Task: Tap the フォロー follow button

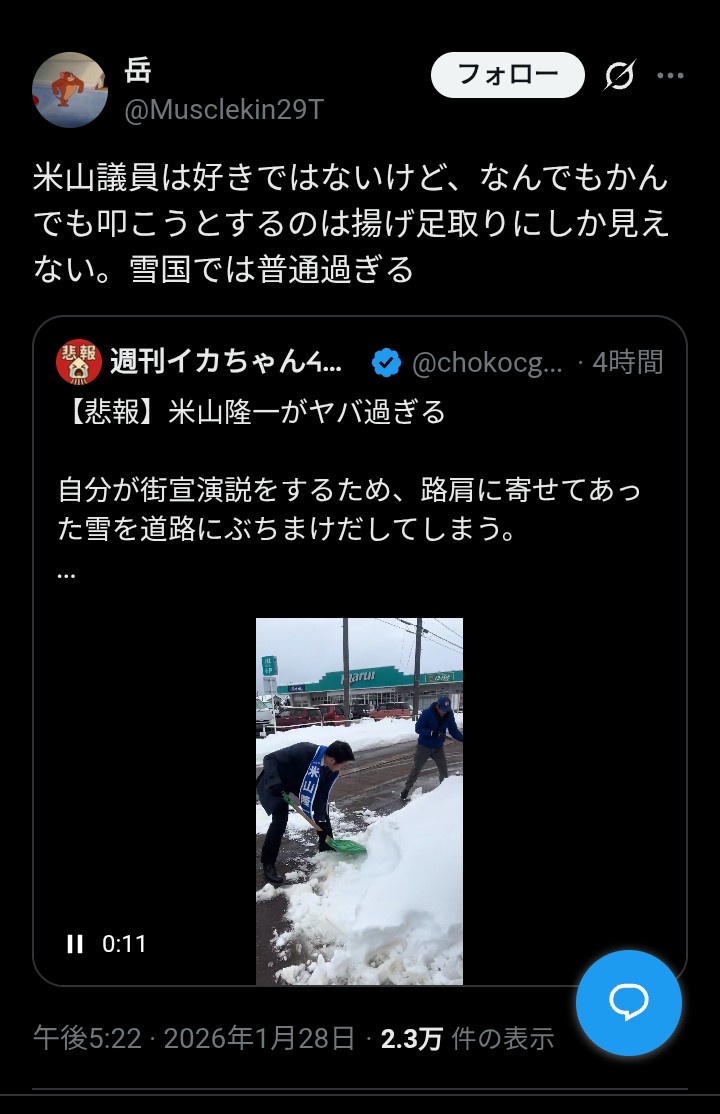Action: pyautogui.click(x=507, y=75)
